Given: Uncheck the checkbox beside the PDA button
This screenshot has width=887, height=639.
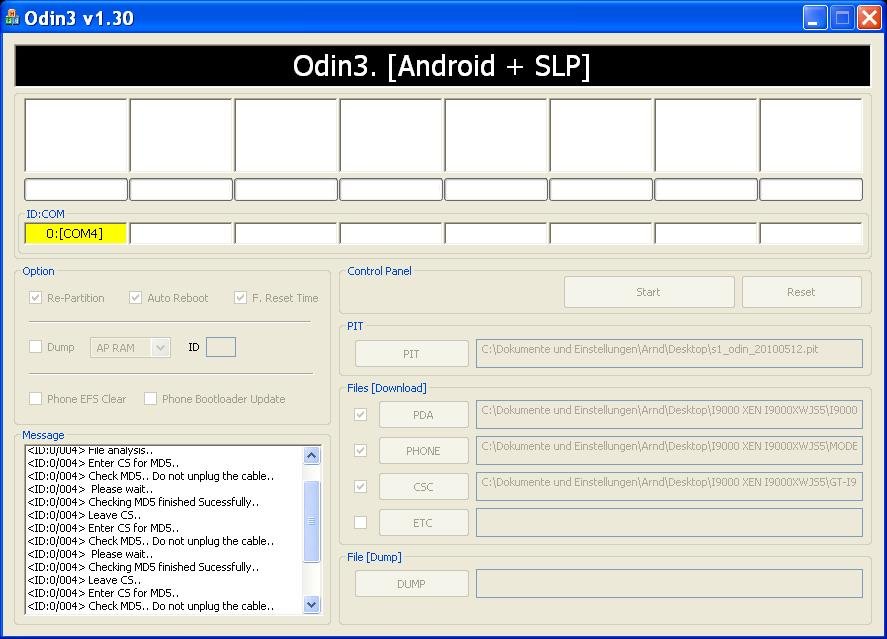Looking at the screenshot, I should point(360,415).
